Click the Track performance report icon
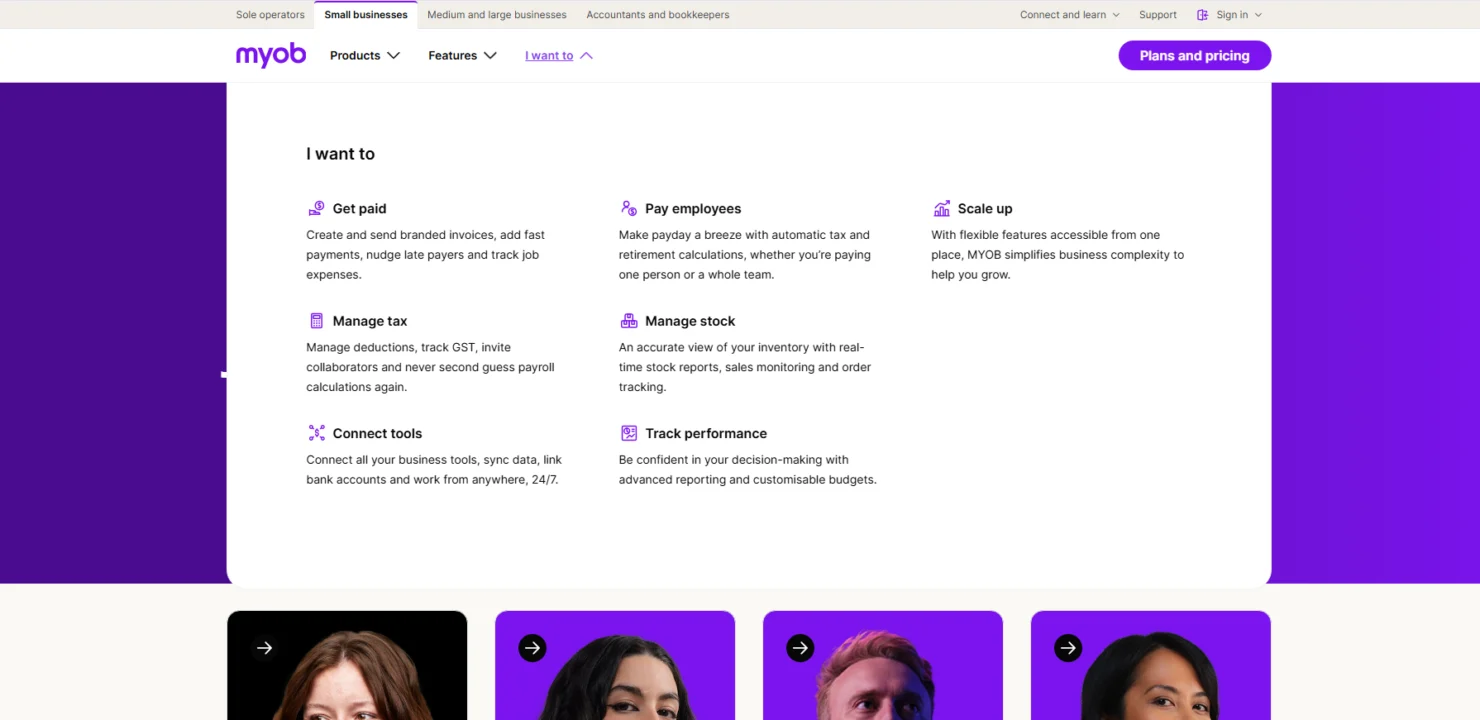 (629, 432)
